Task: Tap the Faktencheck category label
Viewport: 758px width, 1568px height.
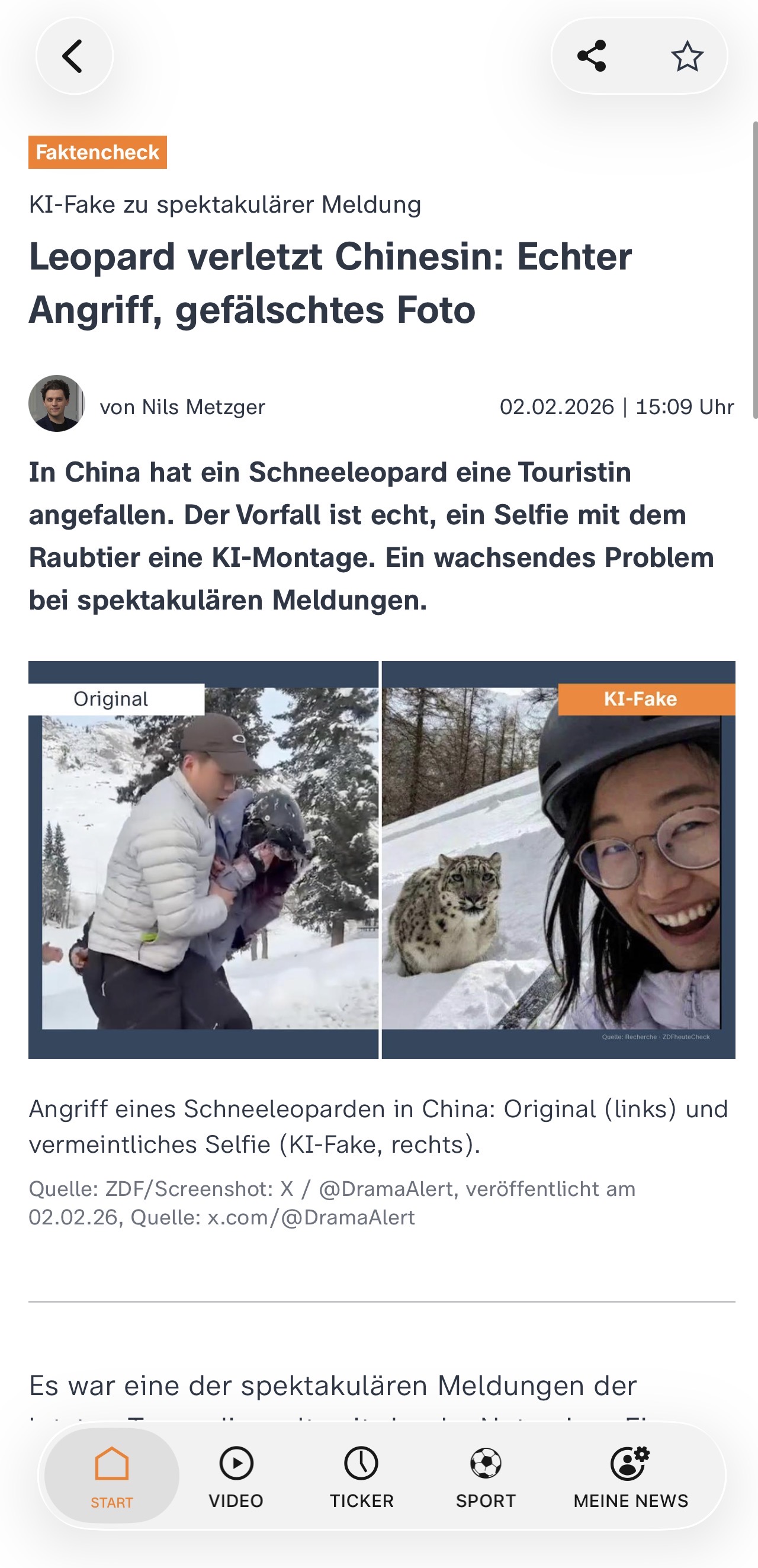Action: click(97, 152)
